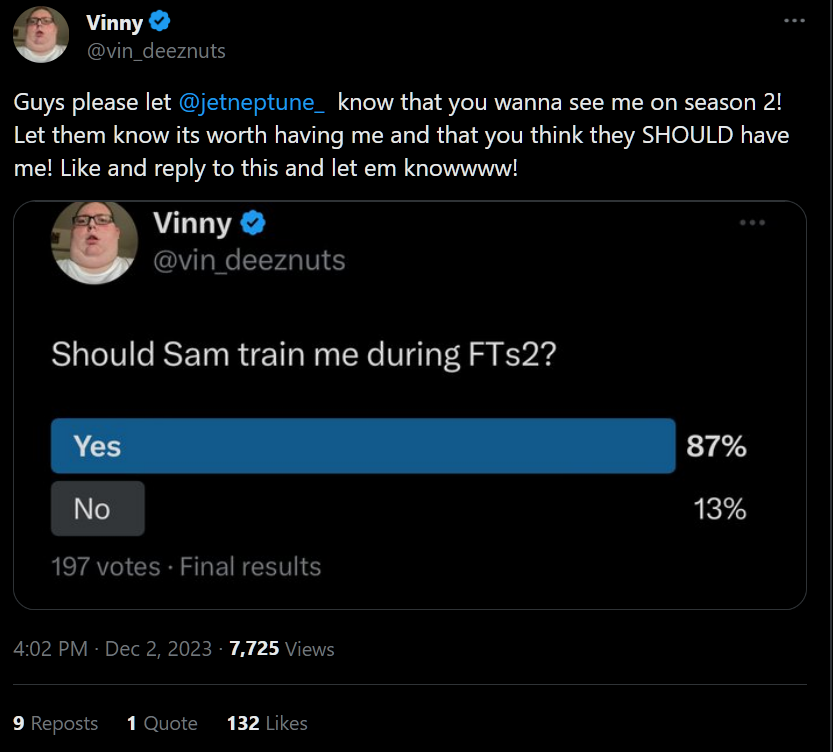The image size is (833, 752).
Task: Open the quoted poll question text
Action: coord(303,354)
